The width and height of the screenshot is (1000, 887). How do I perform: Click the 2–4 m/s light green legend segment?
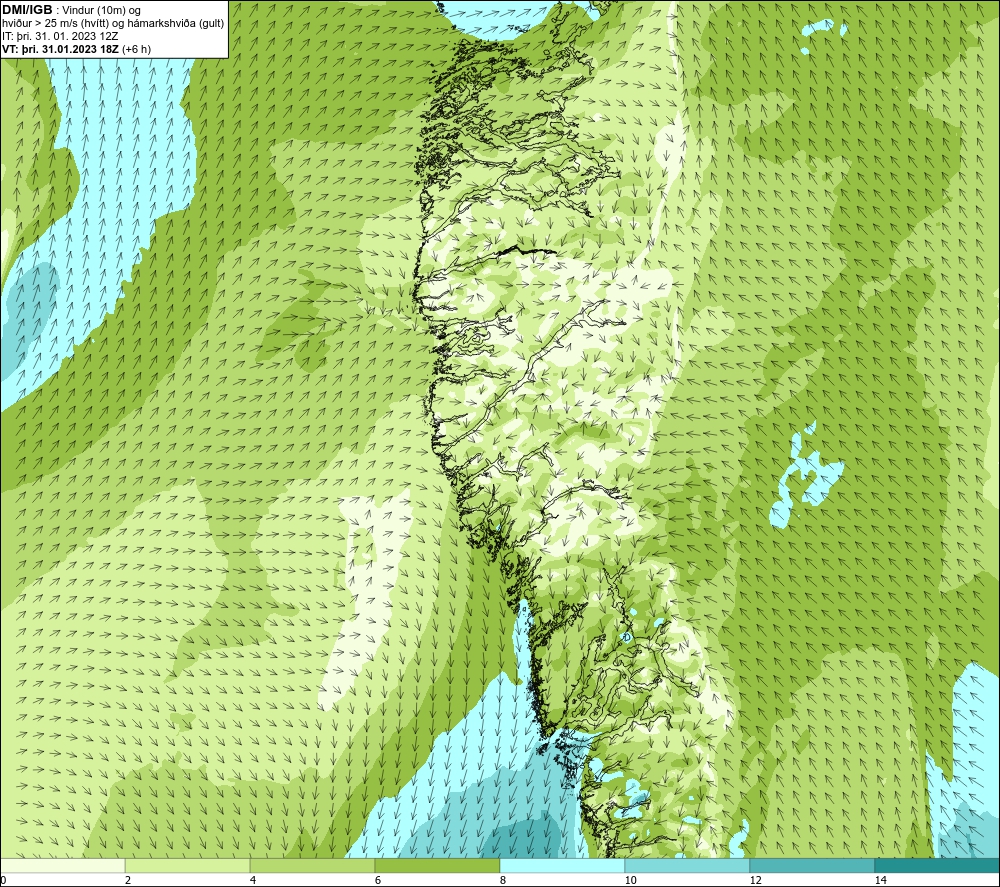coord(187,865)
